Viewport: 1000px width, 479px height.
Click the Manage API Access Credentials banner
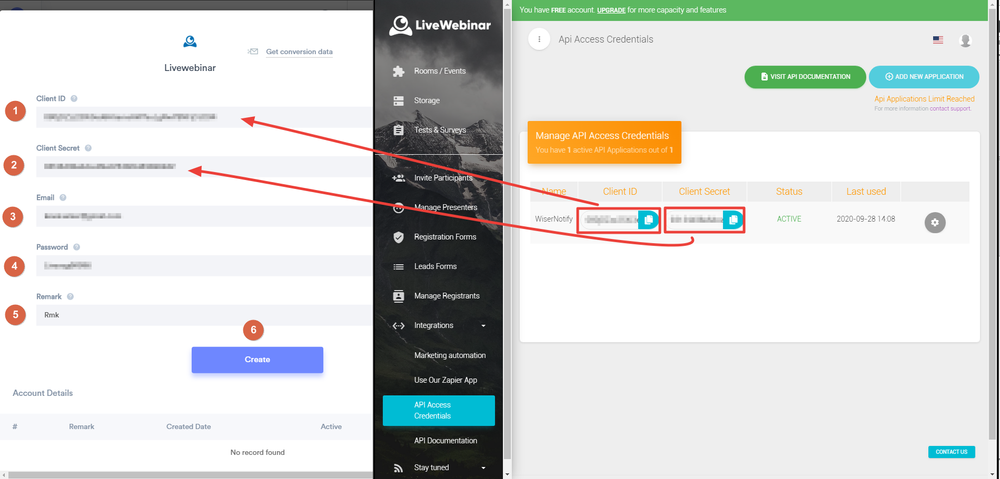click(604, 142)
